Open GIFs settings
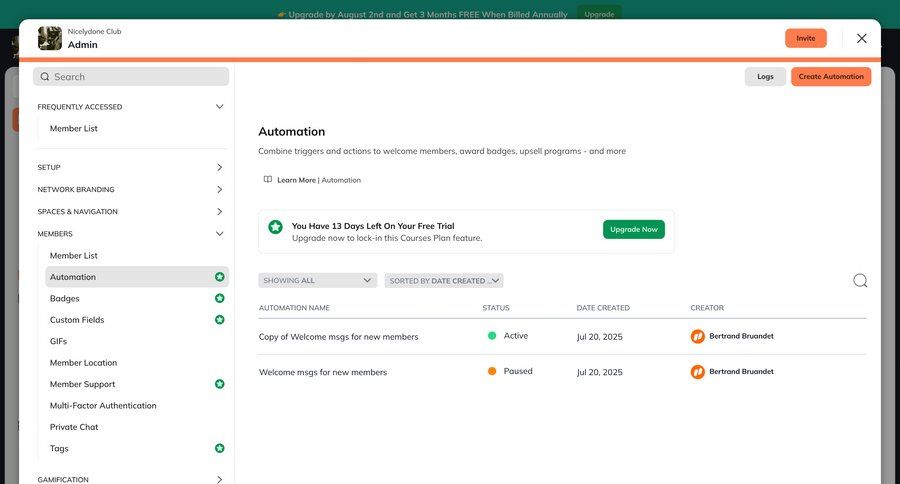The height and width of the screenshot is (484, 900). [x=58, y=341]
